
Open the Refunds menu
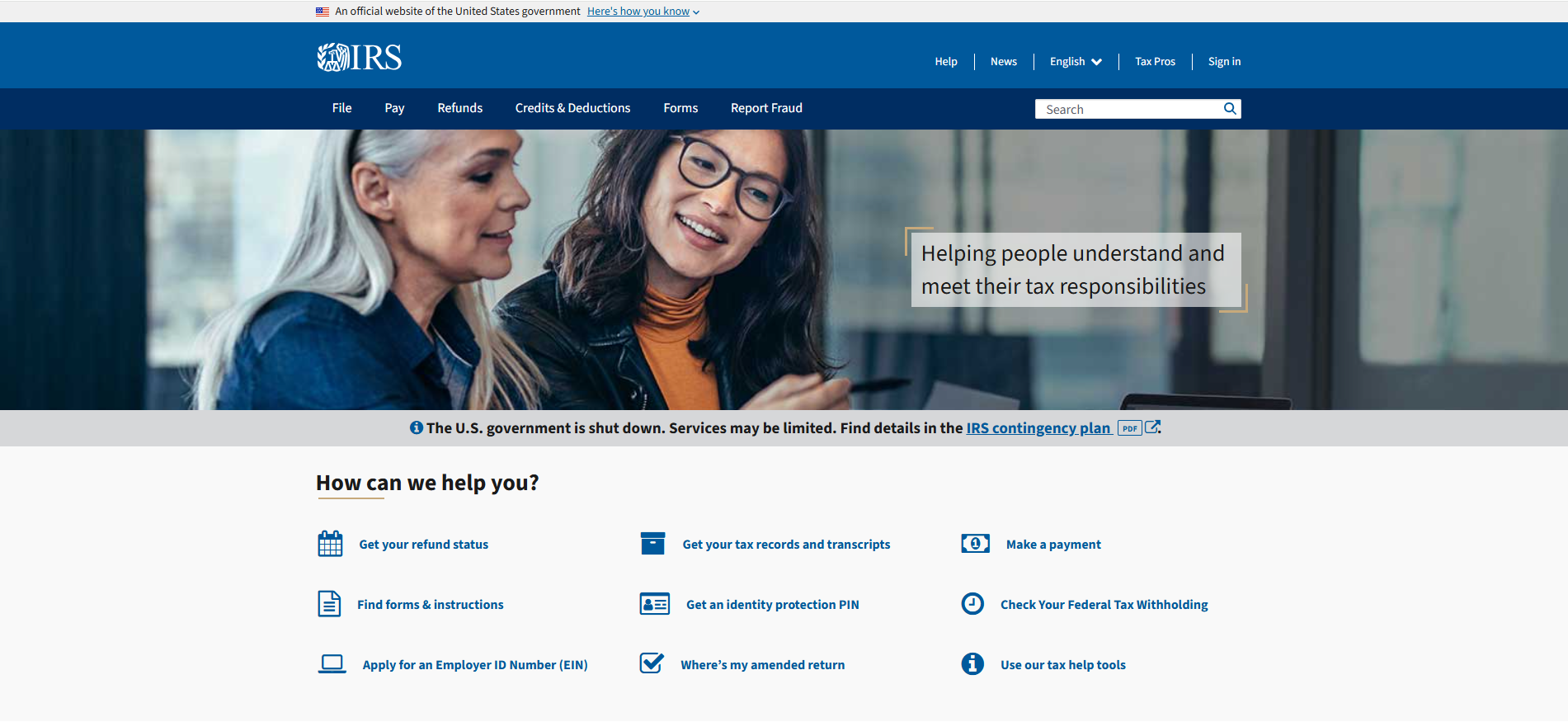[x=459, y=108]
